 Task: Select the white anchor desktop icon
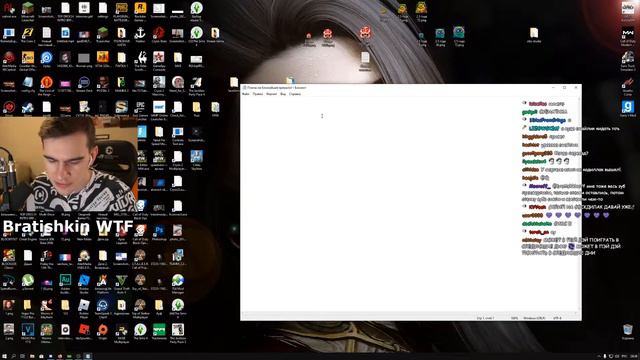click(x=140, y=35)
